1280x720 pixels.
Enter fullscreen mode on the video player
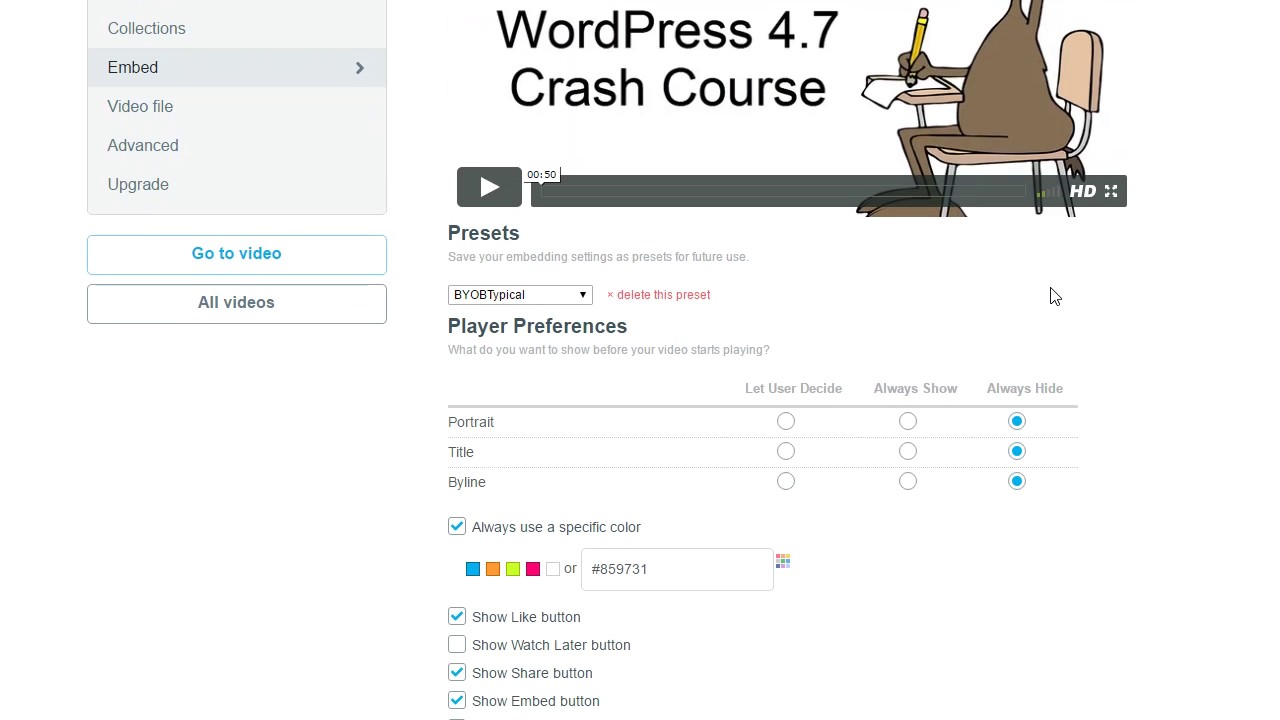(x=1111, y=191)
